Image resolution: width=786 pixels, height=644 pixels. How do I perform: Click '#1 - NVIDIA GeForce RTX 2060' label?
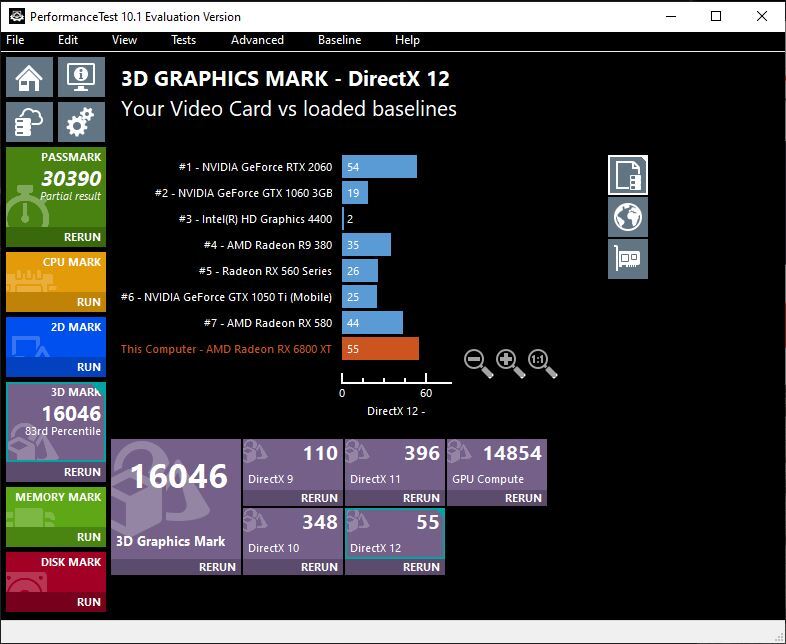(256, 167)
